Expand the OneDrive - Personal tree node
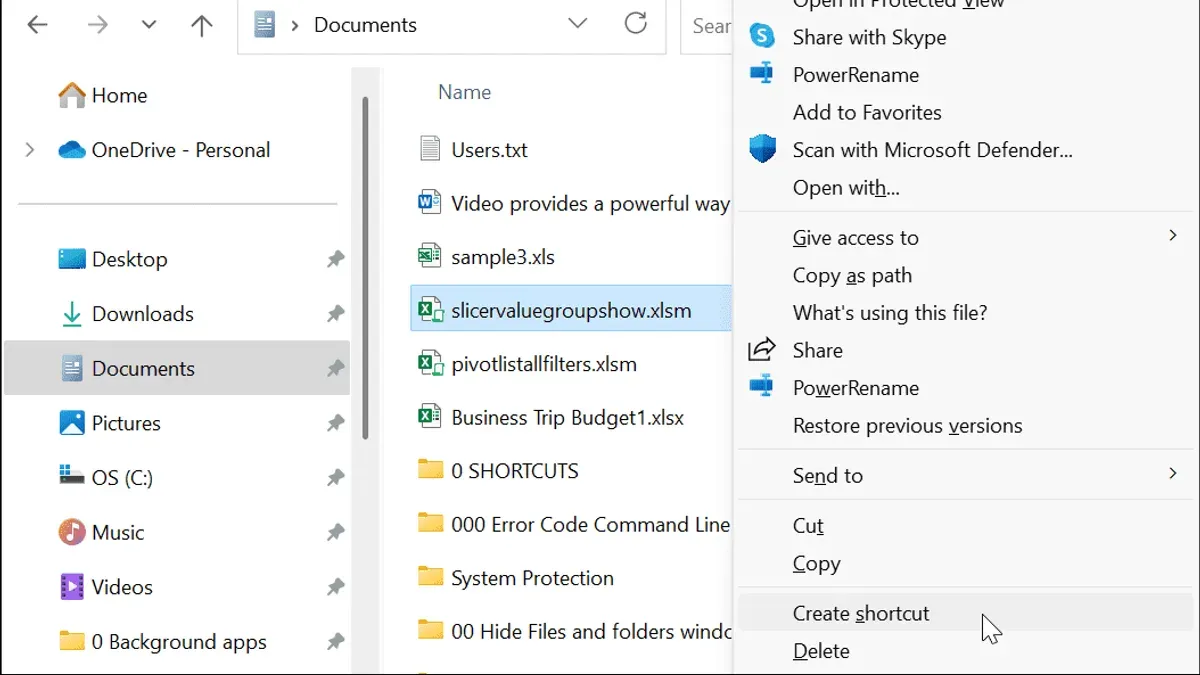 point(30,150)
